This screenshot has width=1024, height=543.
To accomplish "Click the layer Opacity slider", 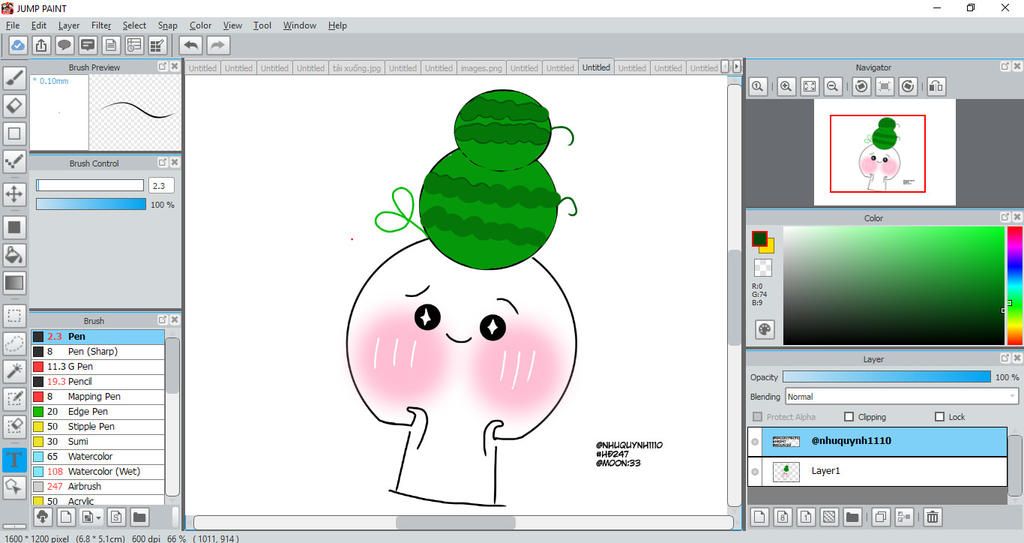I will pos(886,377).
